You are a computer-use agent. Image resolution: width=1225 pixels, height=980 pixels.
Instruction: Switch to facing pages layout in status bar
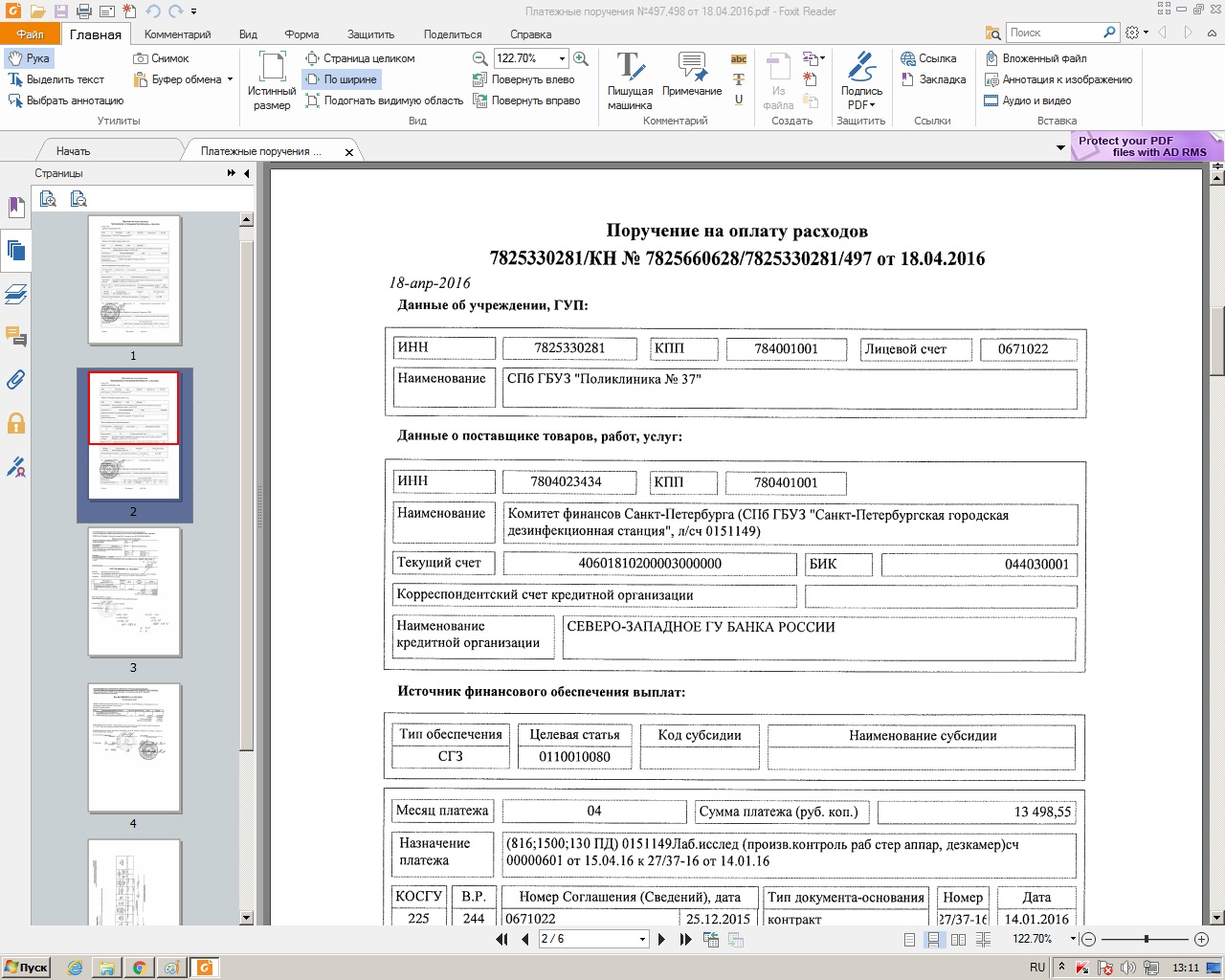click(x=958, y=940)
